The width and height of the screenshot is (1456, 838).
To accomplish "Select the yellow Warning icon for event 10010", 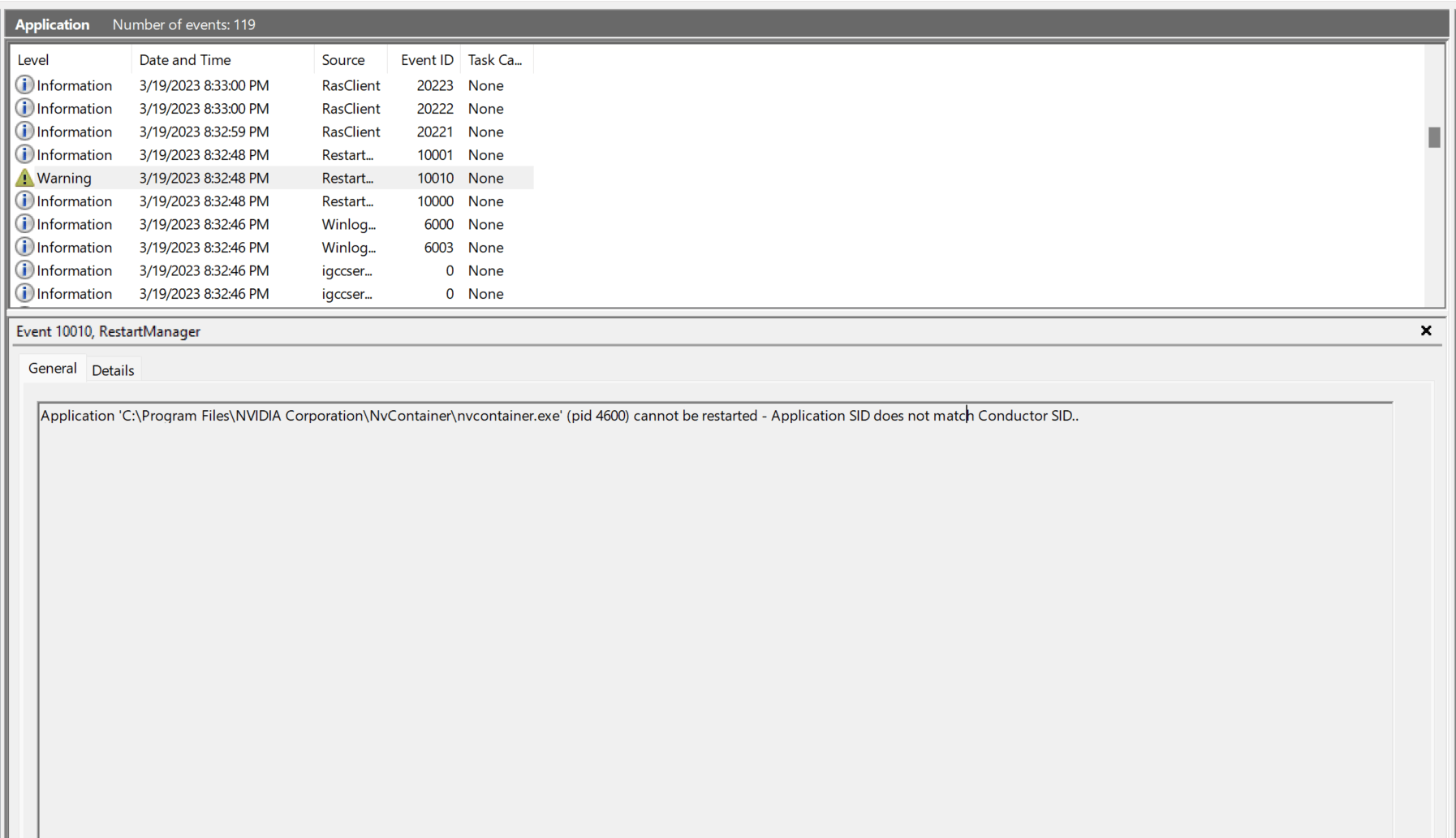I will point(25,178).
